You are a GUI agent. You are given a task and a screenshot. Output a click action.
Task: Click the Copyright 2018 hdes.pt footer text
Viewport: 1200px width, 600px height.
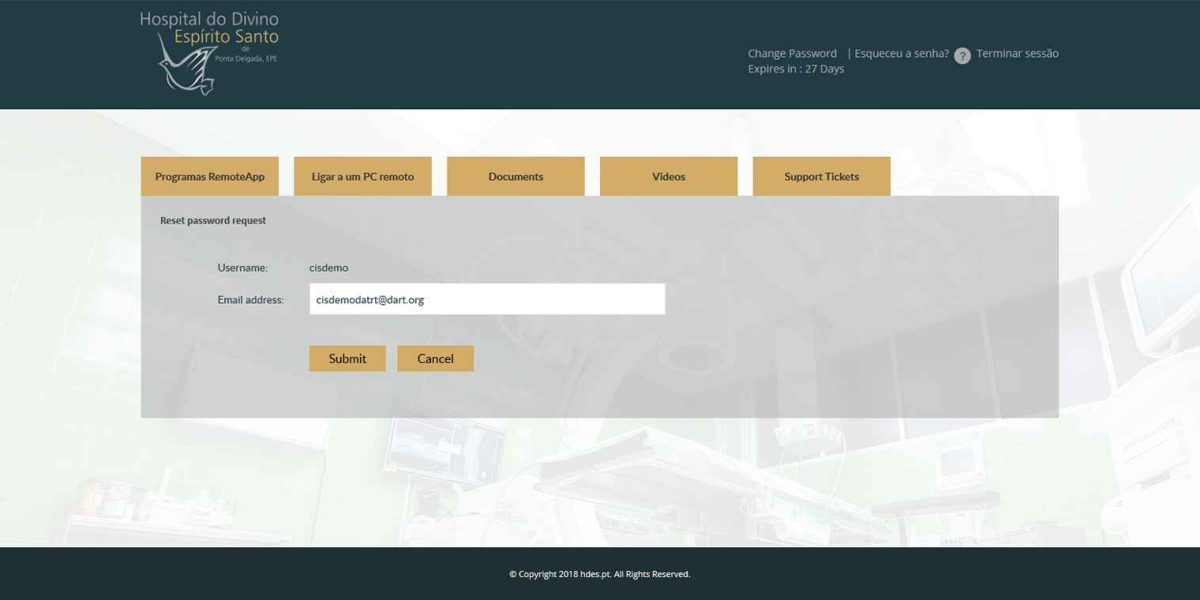click(600, 575)
